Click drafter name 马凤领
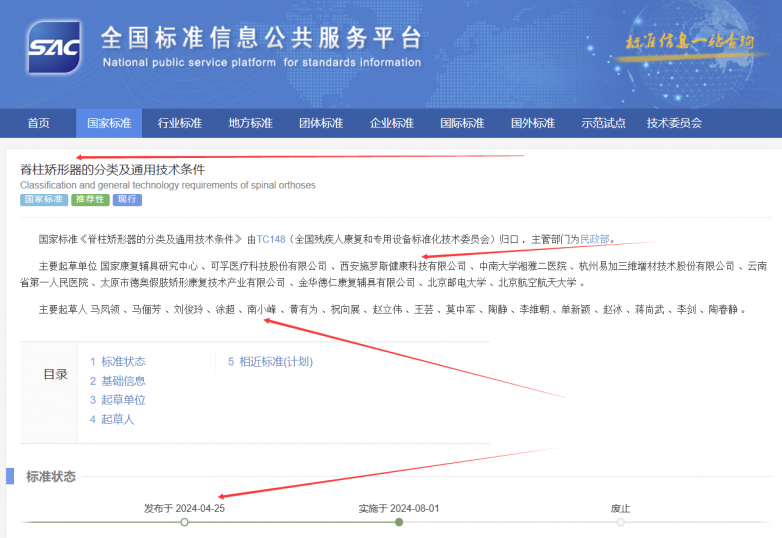 click(x=105, y=310)
